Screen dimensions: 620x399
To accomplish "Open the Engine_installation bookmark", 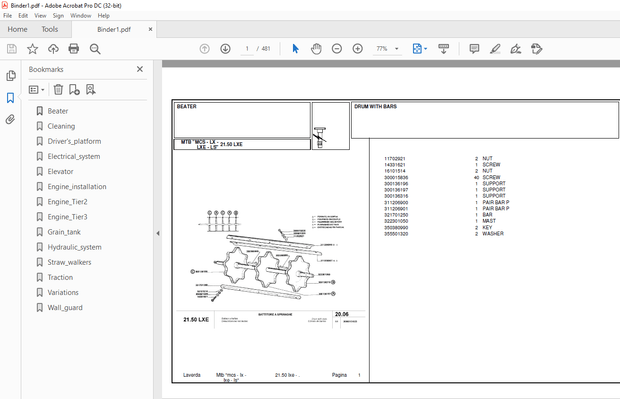I will coord(77,187).
